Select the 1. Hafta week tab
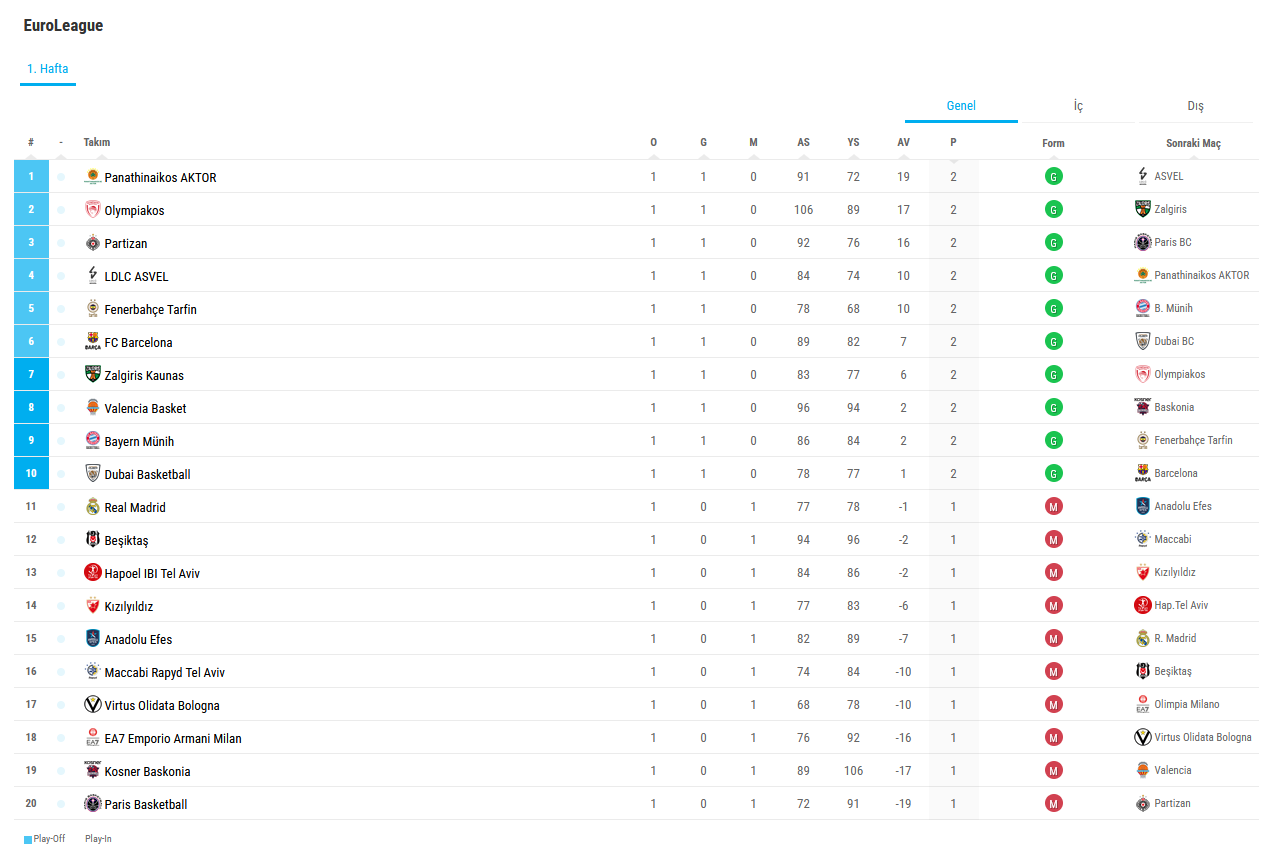The width and height of the screenshot is (1272, 850). tap(48, 69)
